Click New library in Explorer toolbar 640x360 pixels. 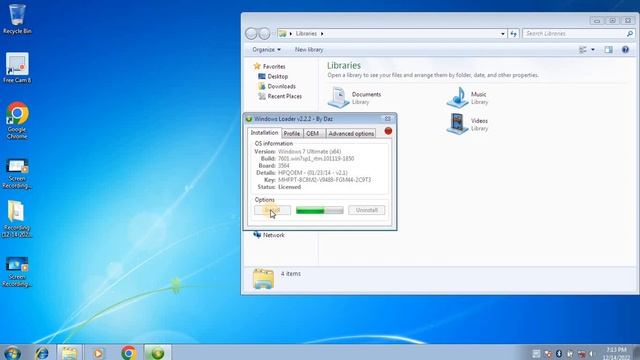pyautogui.click(x=309, y=50)
